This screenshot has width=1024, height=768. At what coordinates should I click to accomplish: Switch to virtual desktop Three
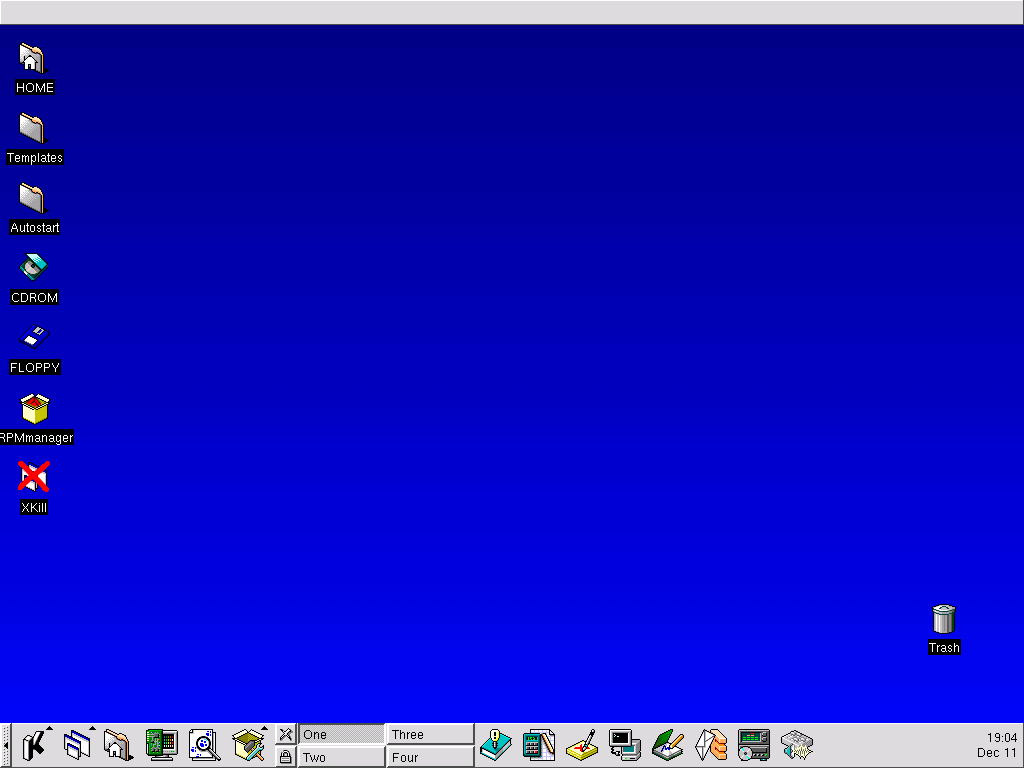click(x=430, y=734)
